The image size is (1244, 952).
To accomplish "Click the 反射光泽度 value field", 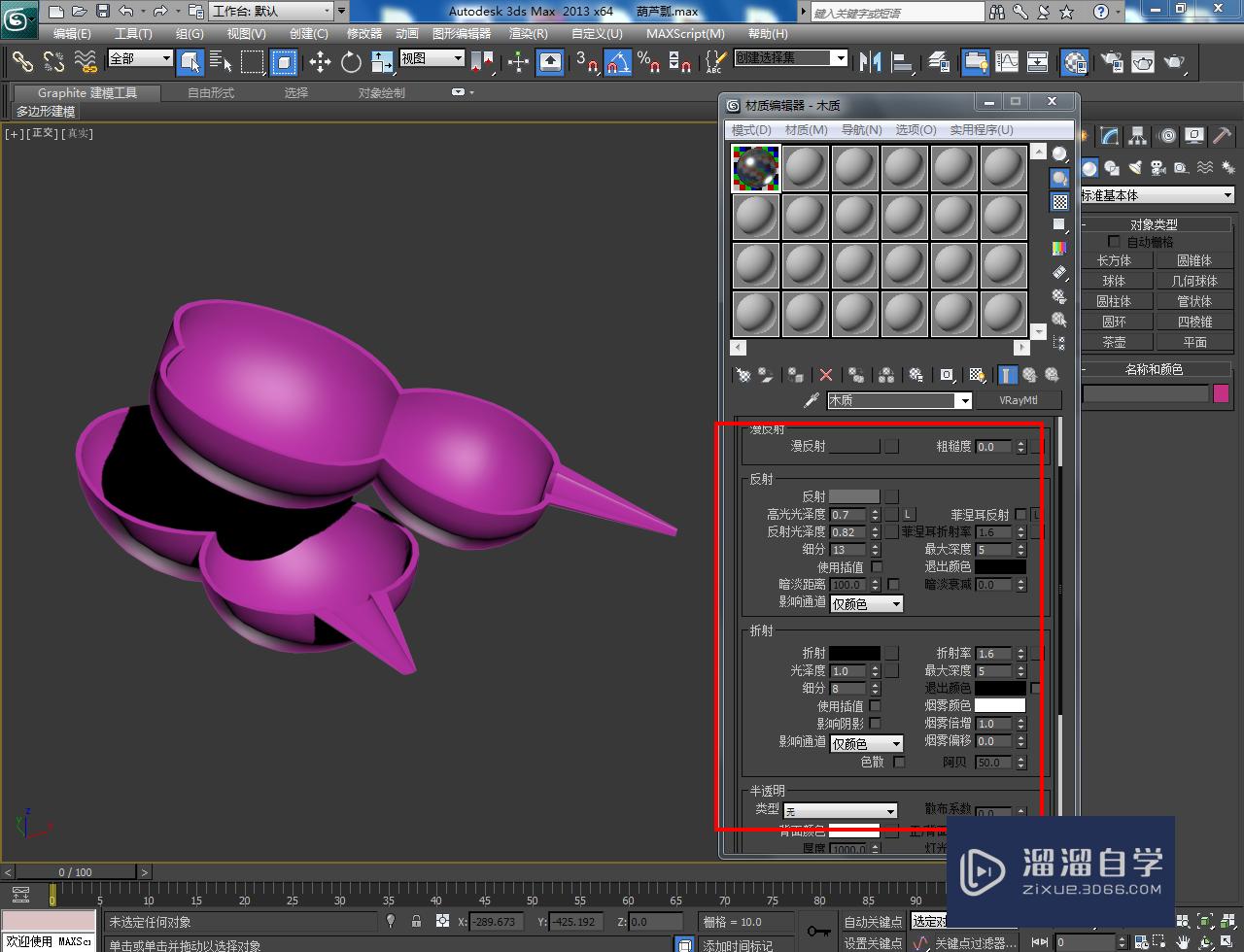I will point(848,531).
